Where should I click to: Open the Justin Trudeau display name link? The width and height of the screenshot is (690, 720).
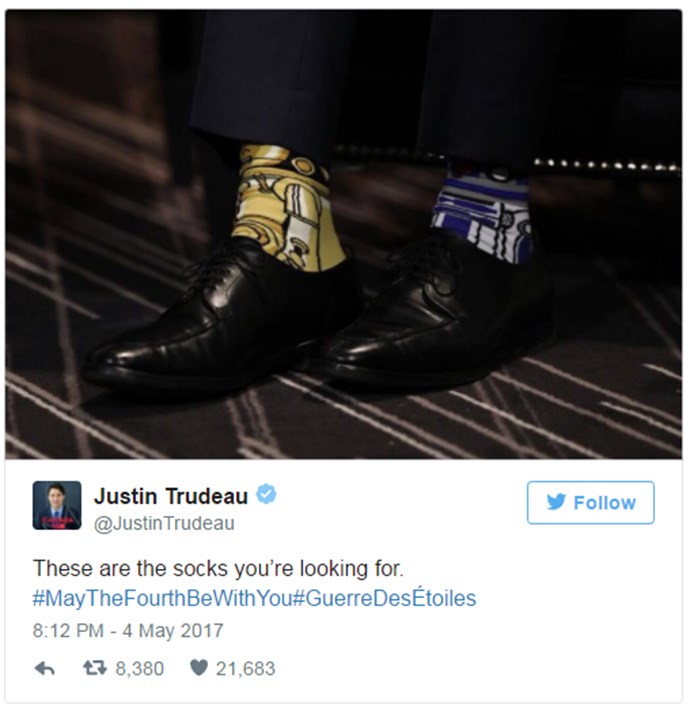click(x=171, y=496)
